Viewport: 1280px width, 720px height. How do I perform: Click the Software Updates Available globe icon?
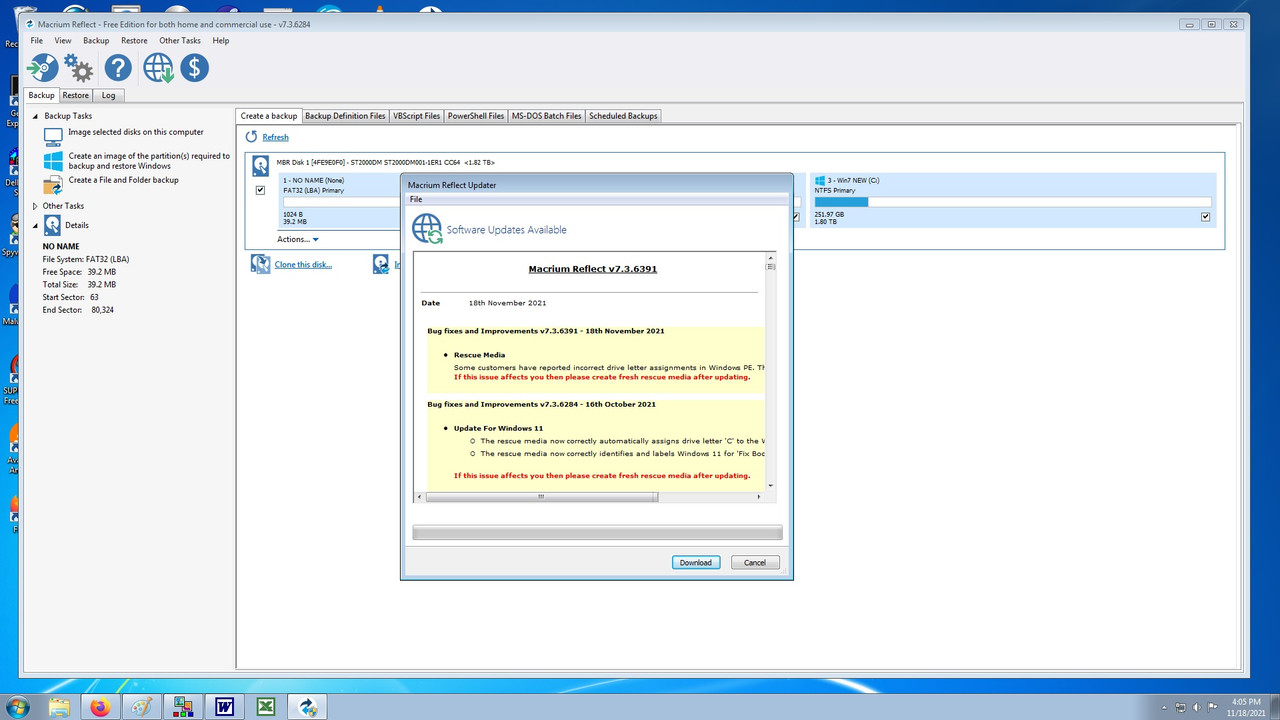pos(427,229)
